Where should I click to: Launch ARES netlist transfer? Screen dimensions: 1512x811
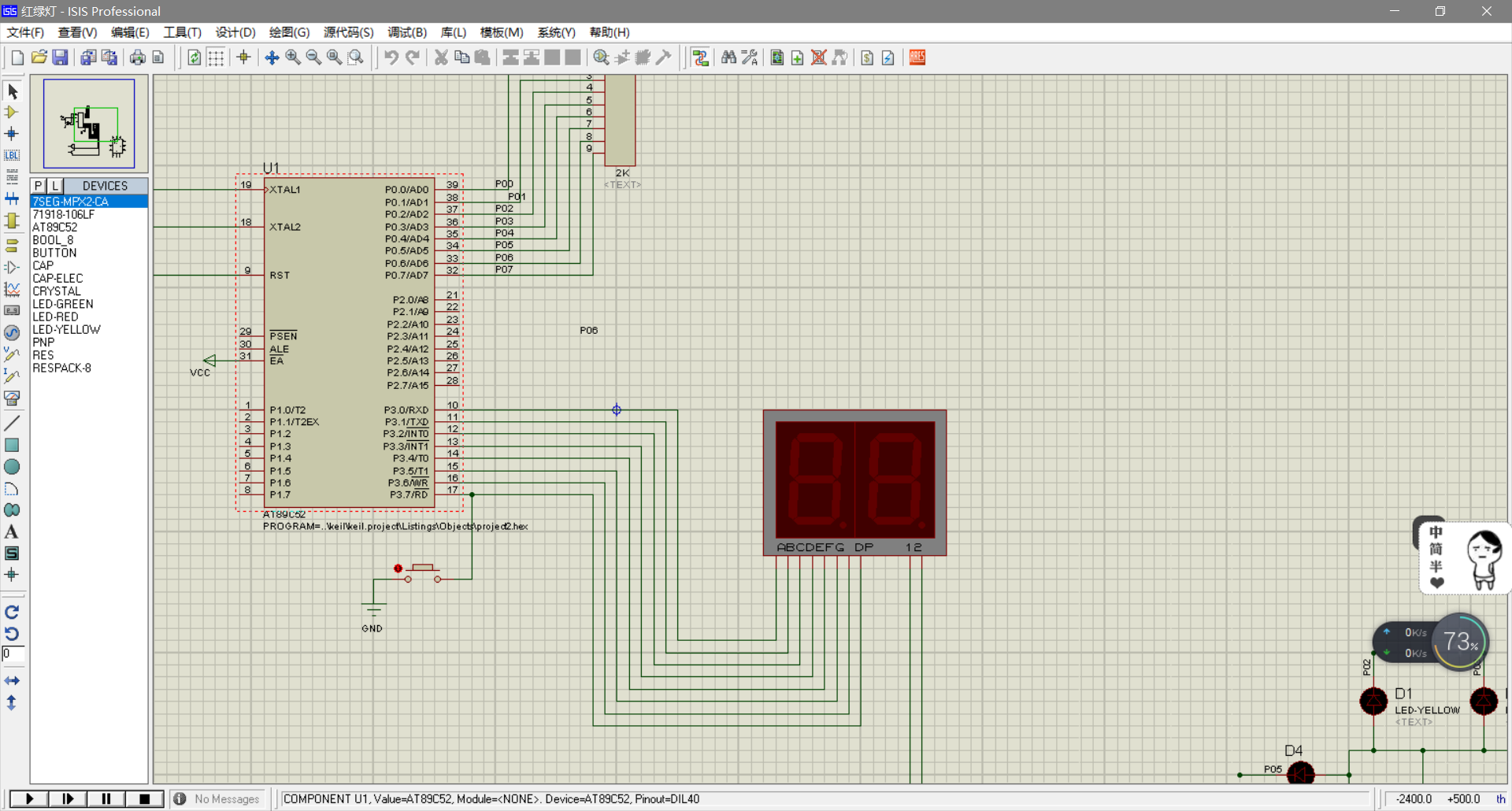[917, 57]
